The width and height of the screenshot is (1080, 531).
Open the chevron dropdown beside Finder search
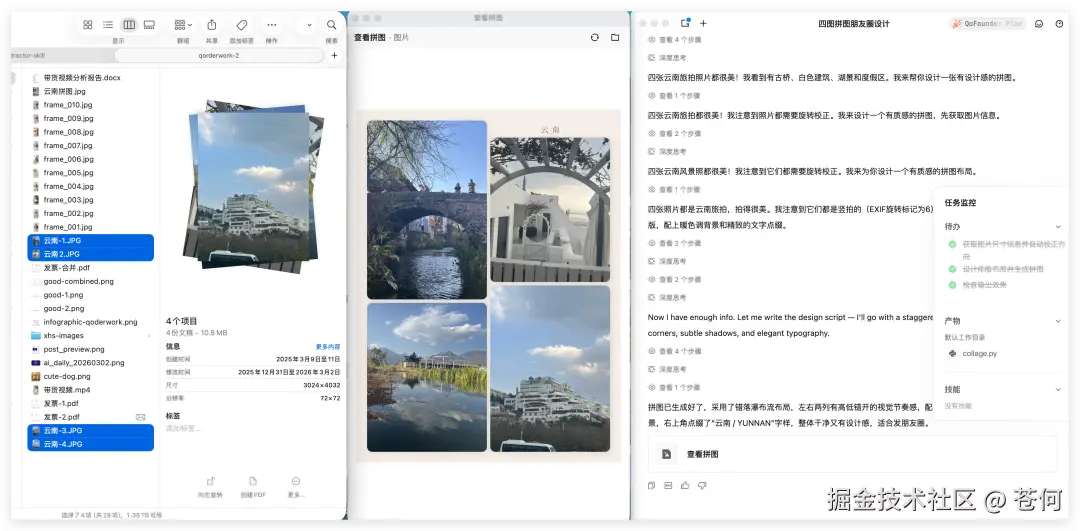tap(309, 25)
